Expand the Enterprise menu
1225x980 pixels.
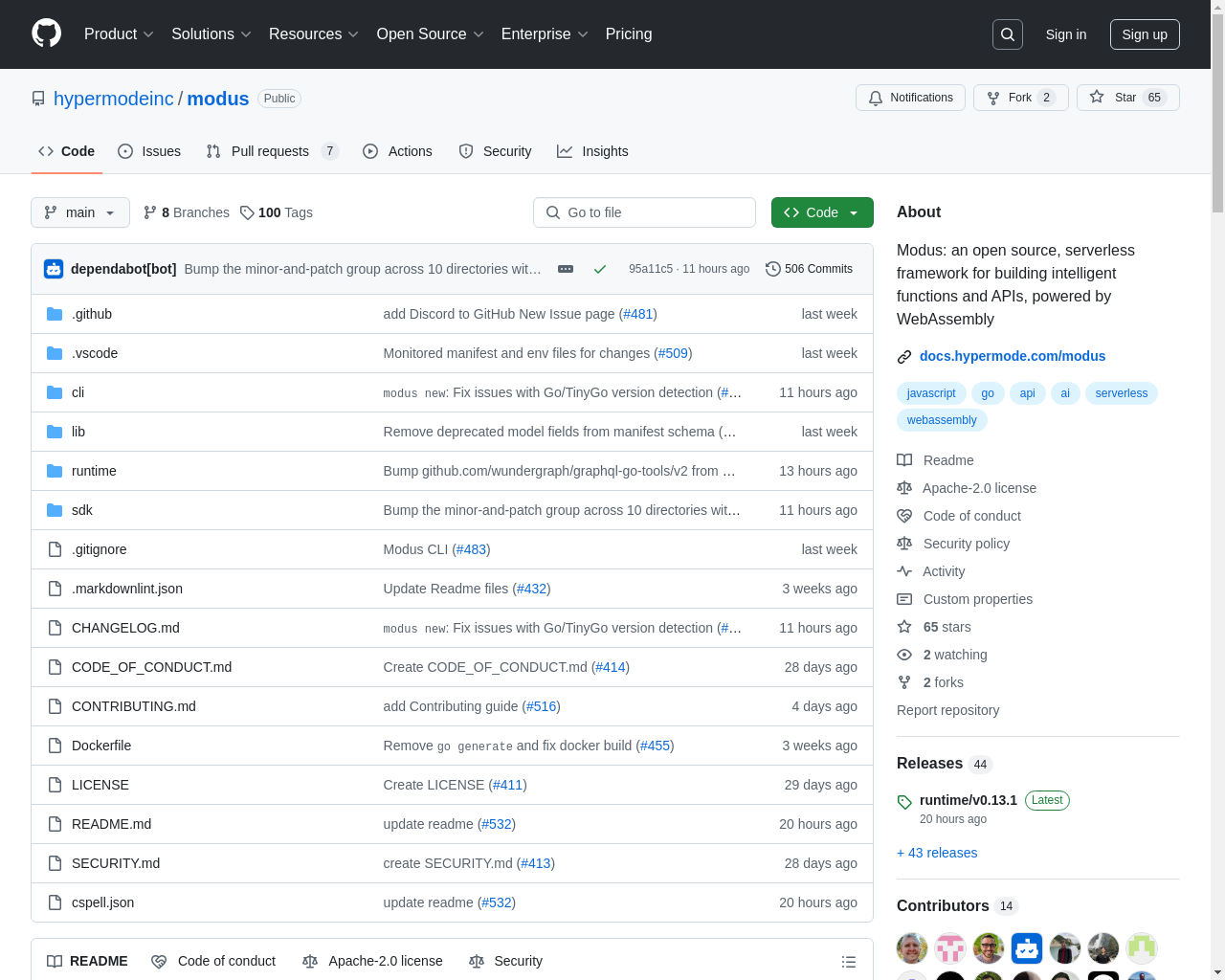click(x=545, y=34)
